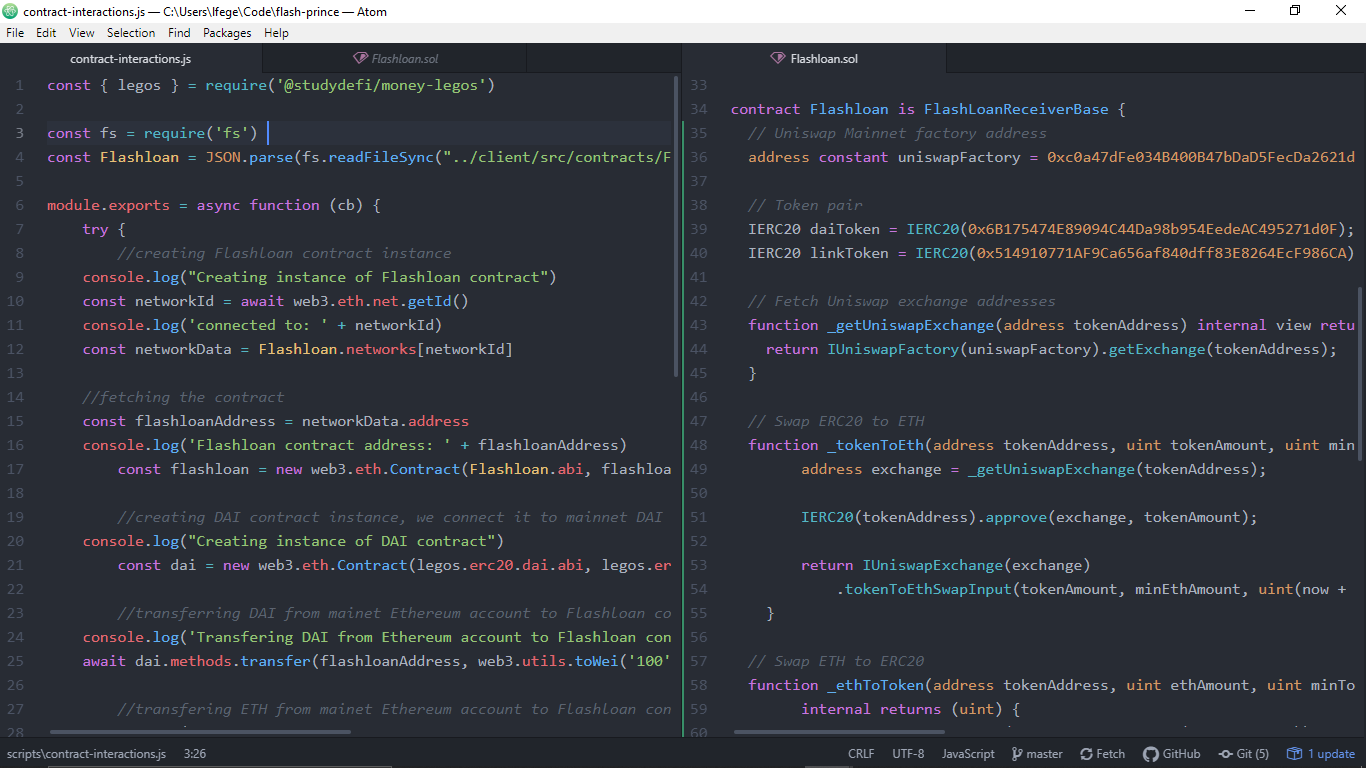Viewport: 1366px width, 768px height.
Task: Click the "// Swap ERC20 to ETH" comment
Action: pyautogui.click(x=836, y=421)
